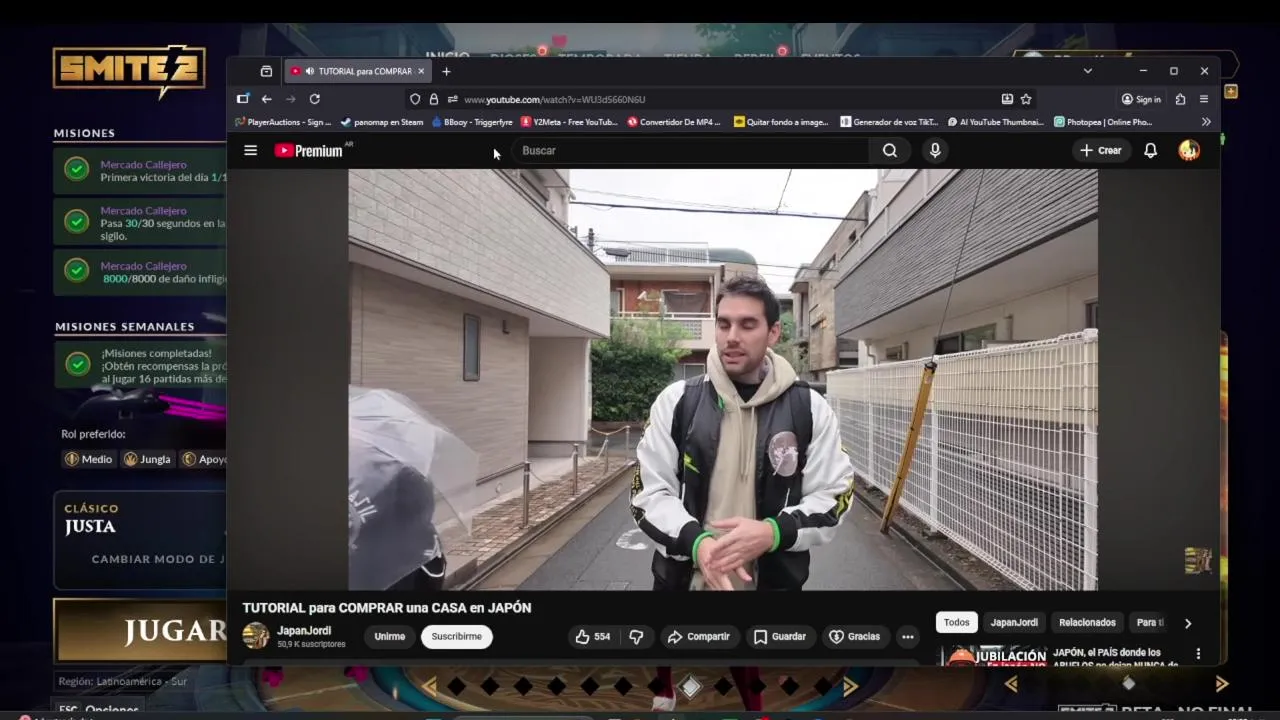Open the AI YouTube Thumbnail bookmark
The width and height of the screenshot is (1280, 720).
tap(995, 122)
